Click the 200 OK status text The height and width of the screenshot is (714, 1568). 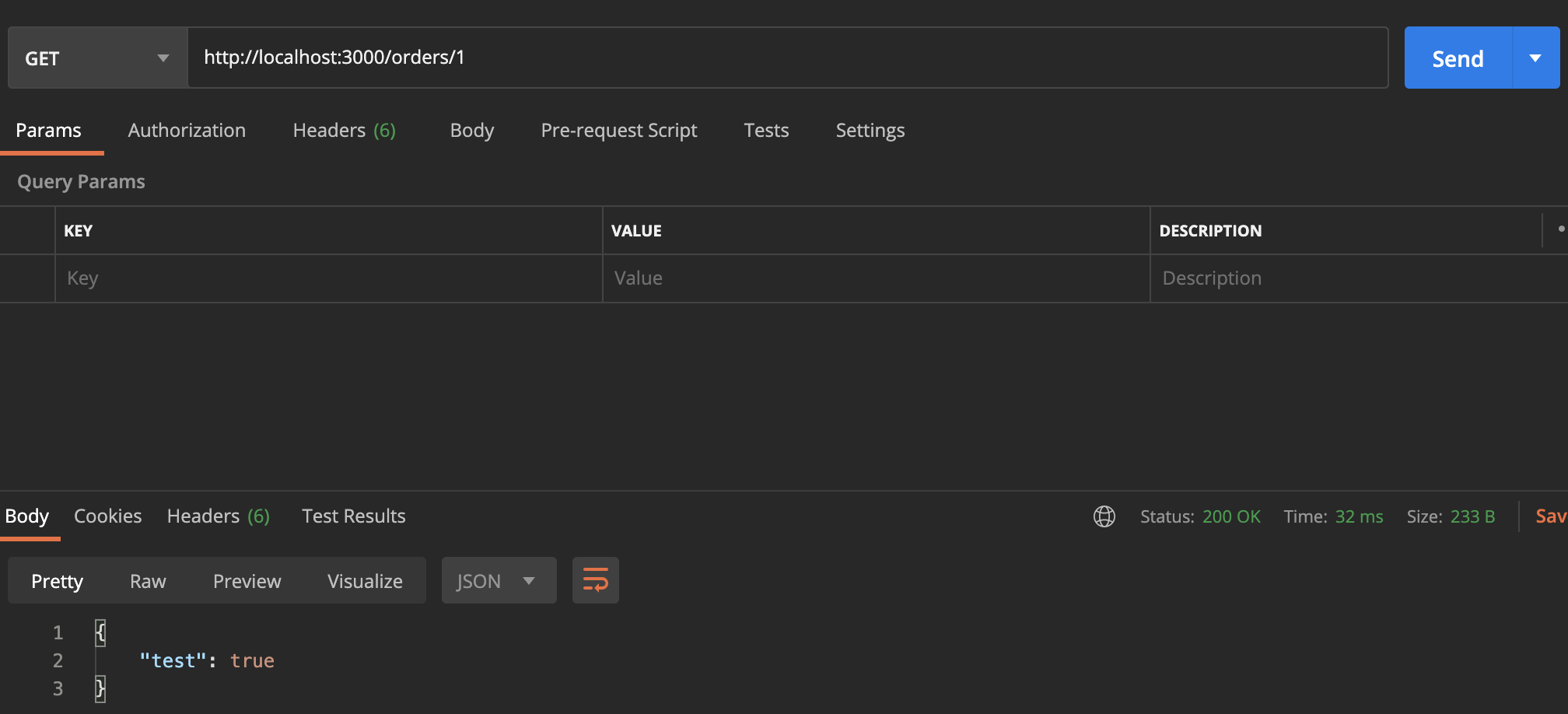(1231, 516)
